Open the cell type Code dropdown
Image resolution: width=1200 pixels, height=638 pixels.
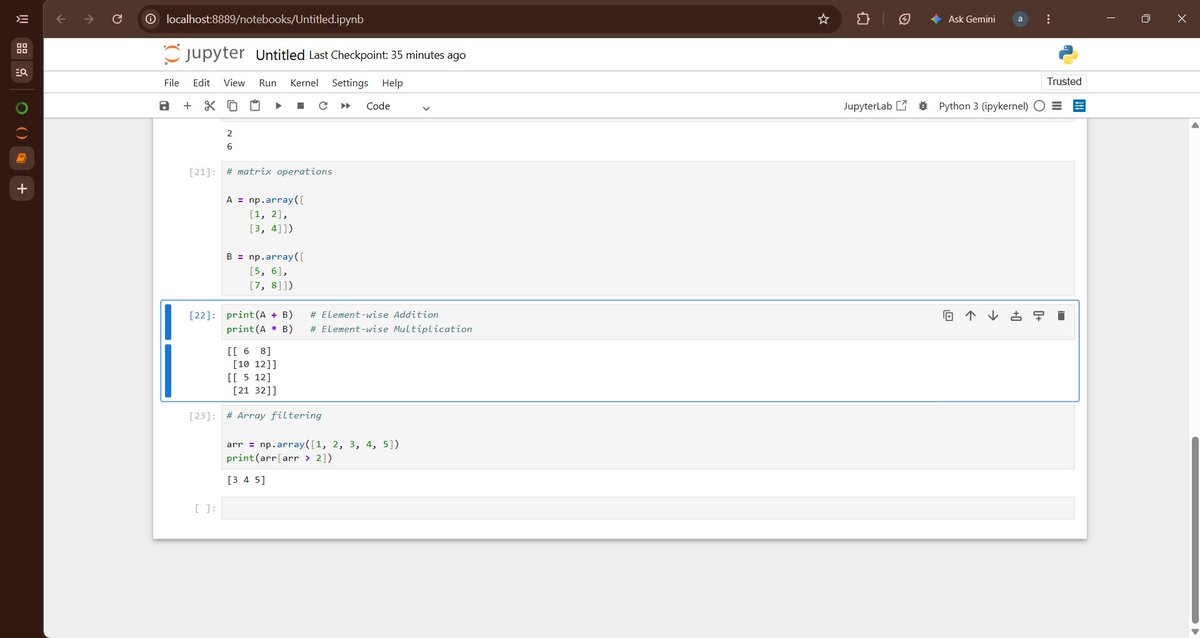click(x=397, y=106)
